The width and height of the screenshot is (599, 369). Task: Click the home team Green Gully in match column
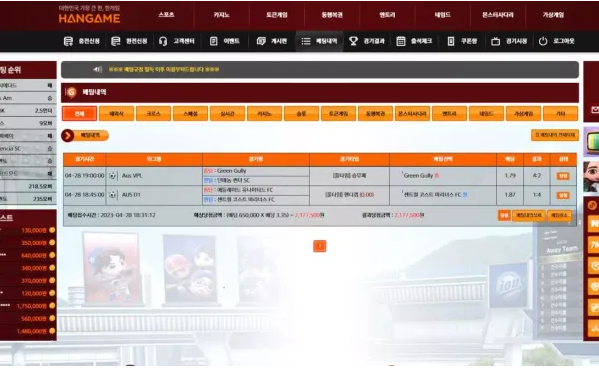(232, 171)
